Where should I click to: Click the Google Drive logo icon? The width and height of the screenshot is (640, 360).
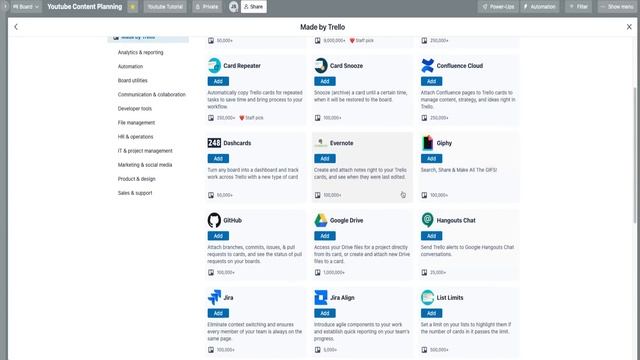pyautogui.click(x=321, y=220)
